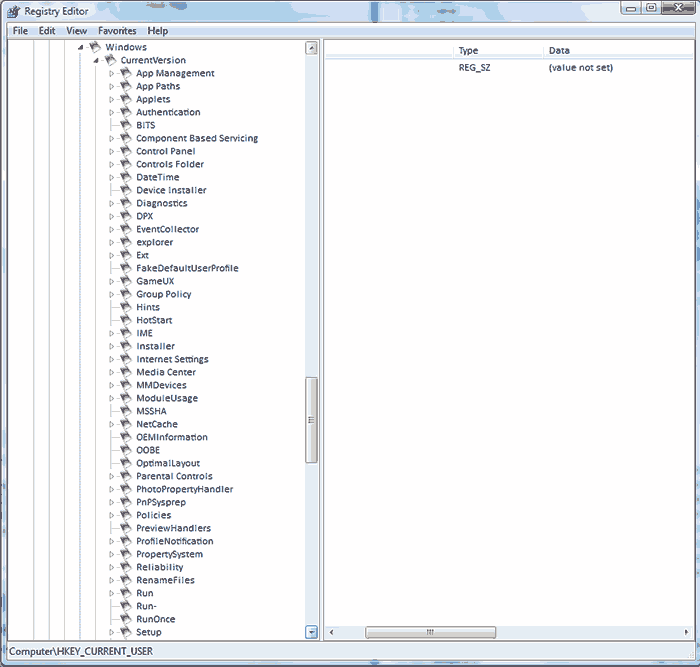Viewport: 700px width, 667px height.
Task: Click the OOBE folder icon
Action: tap(126, 450)
